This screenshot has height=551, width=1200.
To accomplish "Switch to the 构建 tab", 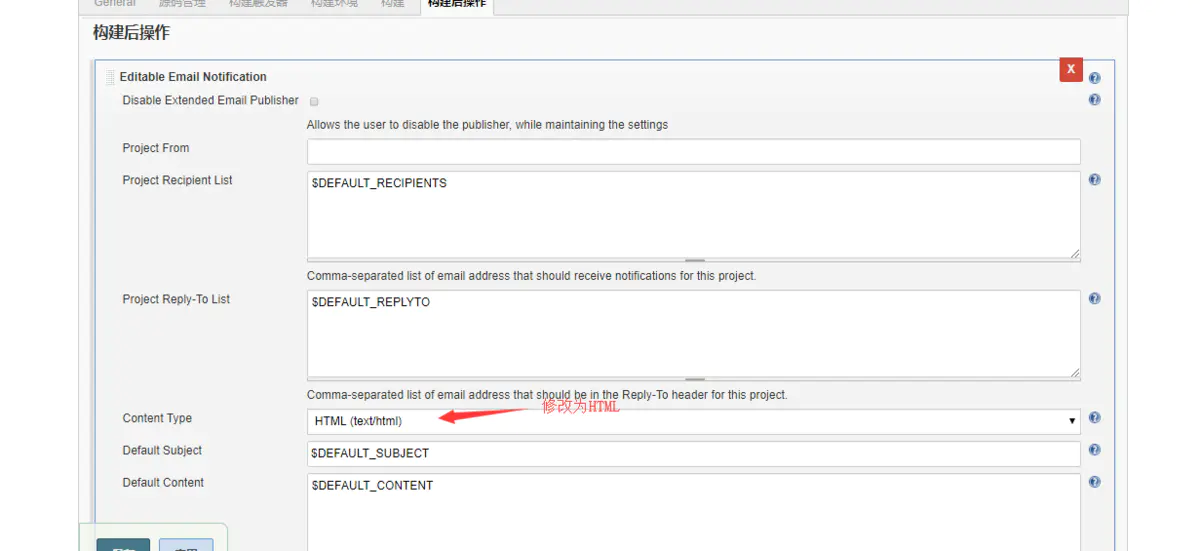I will (x=393, y=4).
